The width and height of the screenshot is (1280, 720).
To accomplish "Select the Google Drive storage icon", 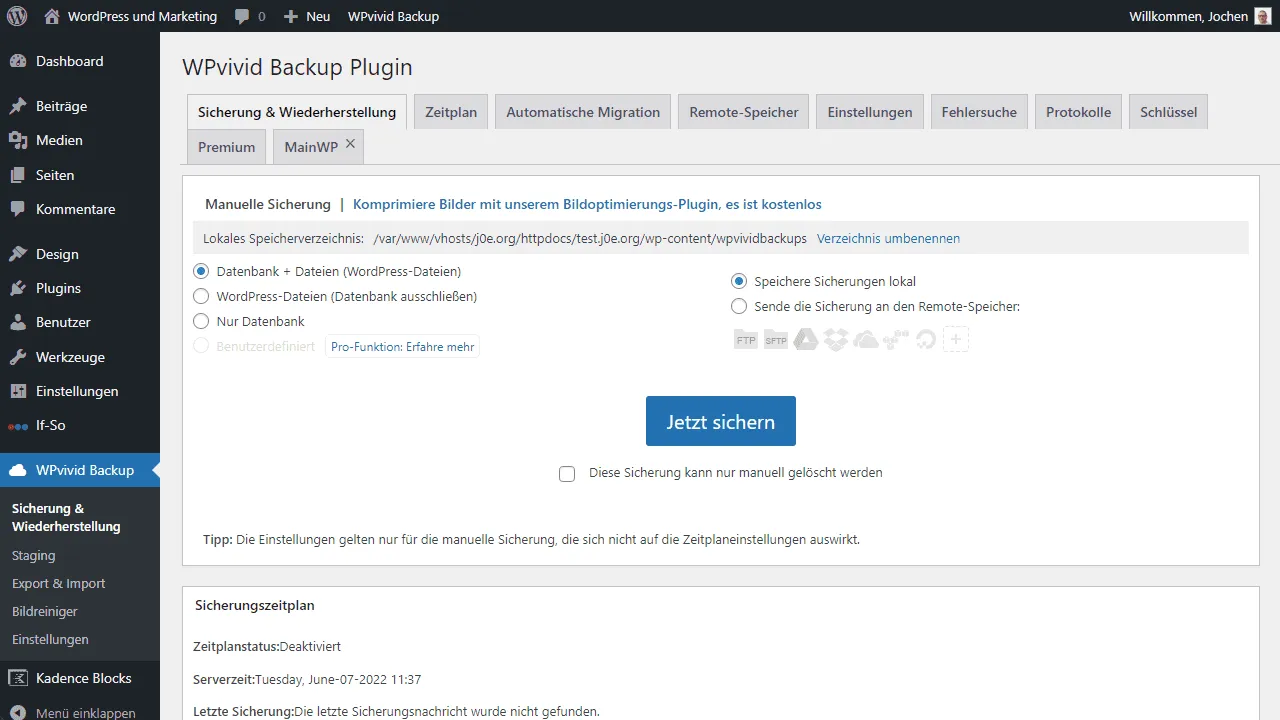I will tap(806, 340).
